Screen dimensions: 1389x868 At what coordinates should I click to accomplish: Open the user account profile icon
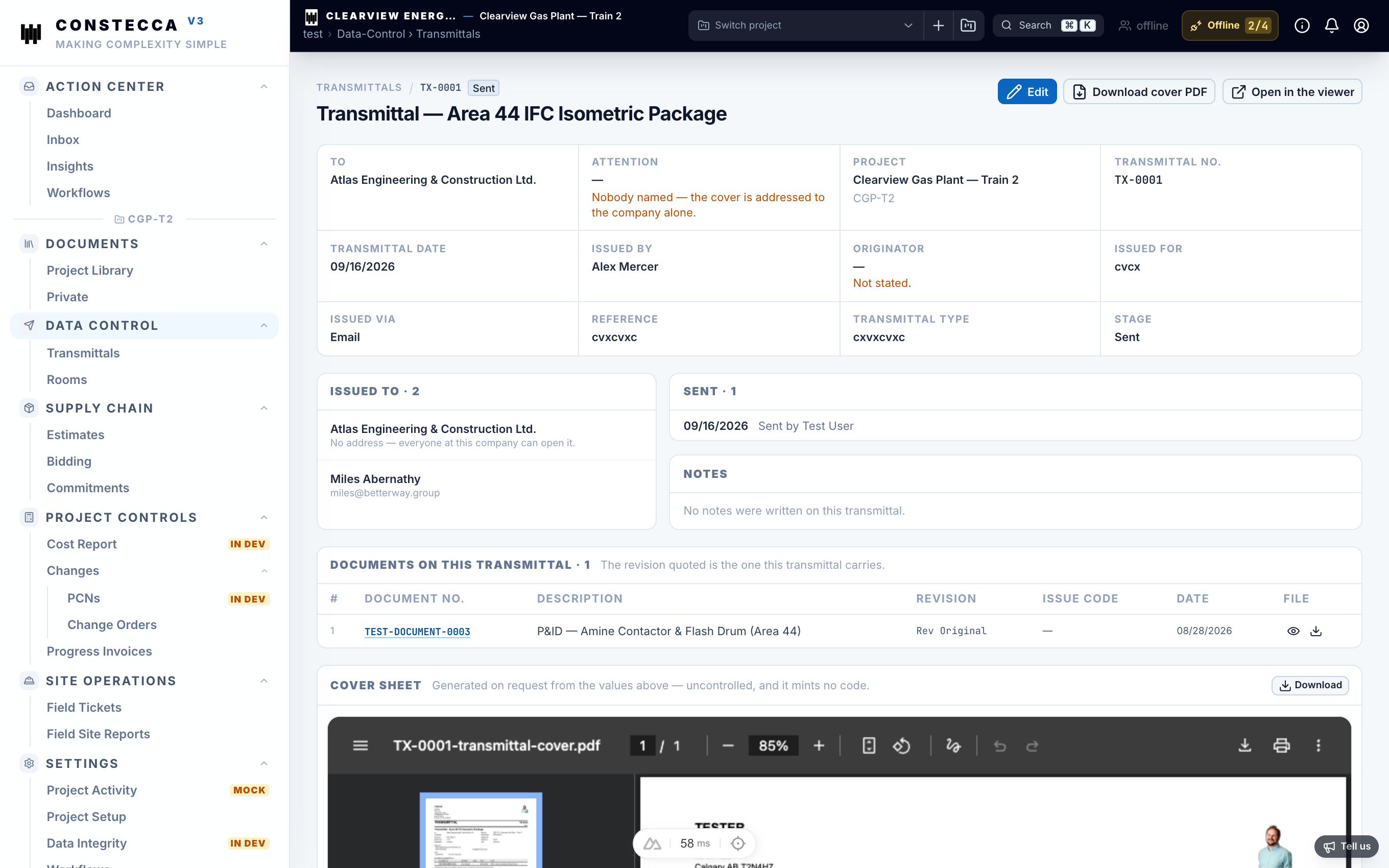[x=1361, y=25]
